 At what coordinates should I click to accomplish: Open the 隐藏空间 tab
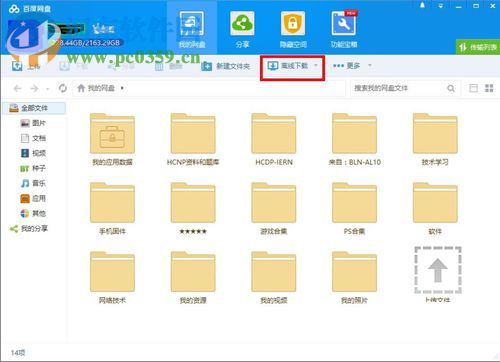(x=293, y=29)
